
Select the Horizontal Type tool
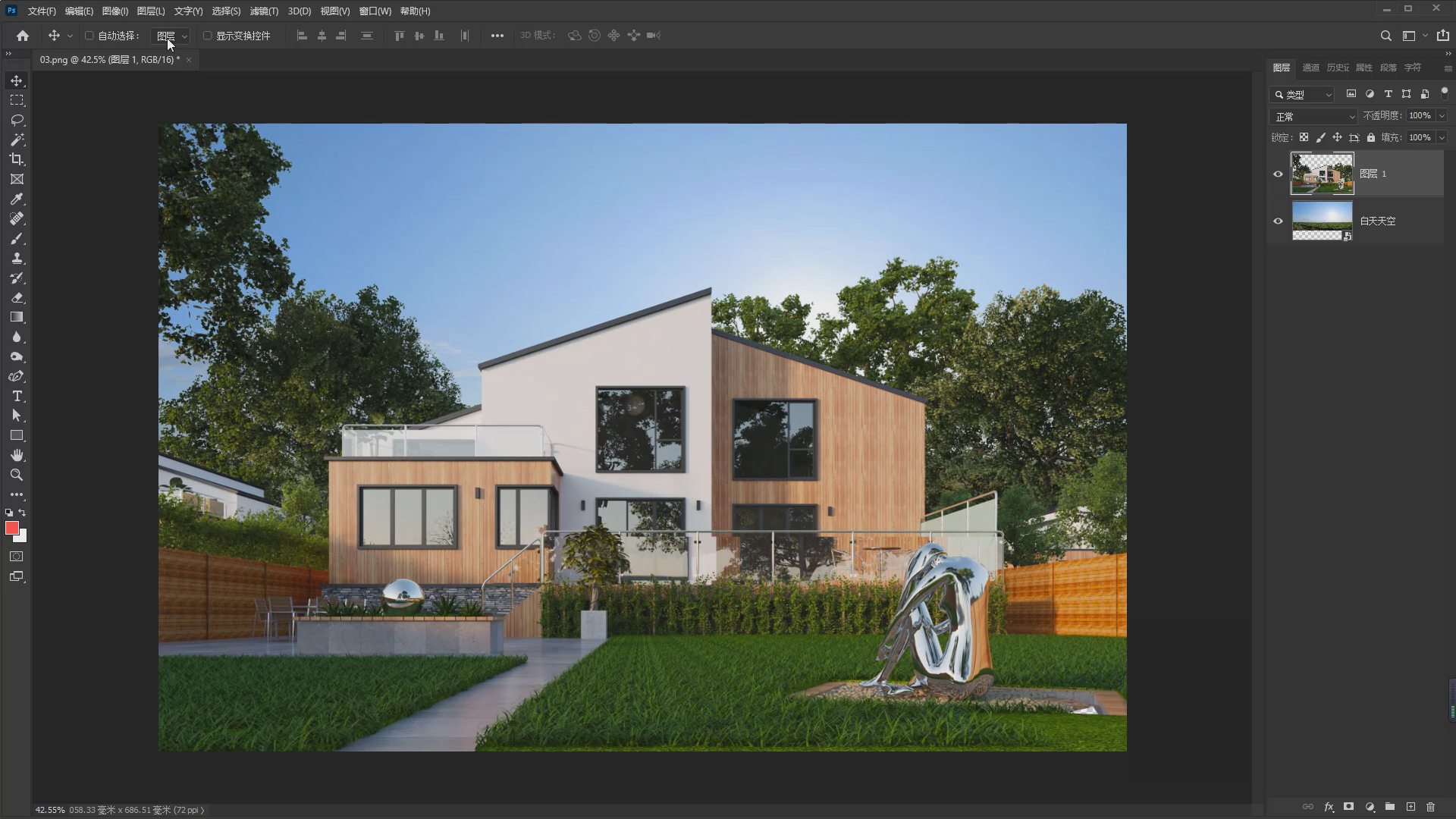point(17,397)
